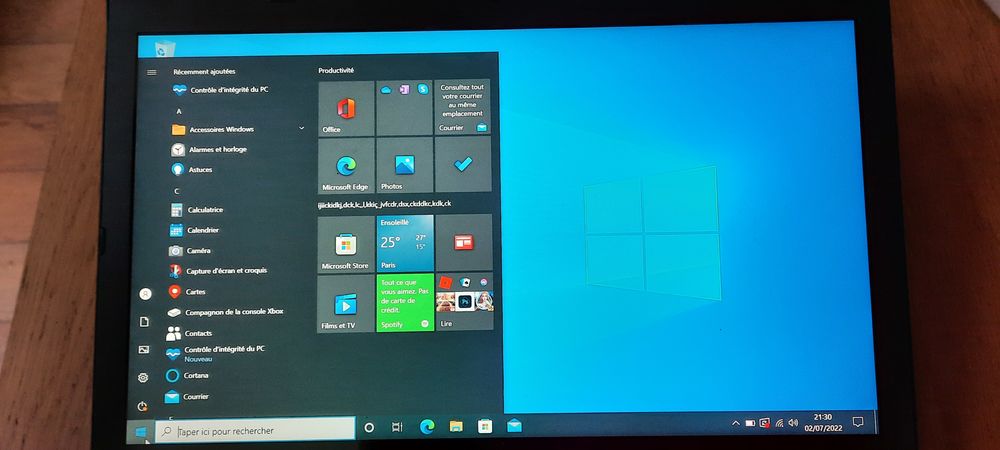Open the volume speaker tray icon
Screen dimensions: 1000x450
793,423
